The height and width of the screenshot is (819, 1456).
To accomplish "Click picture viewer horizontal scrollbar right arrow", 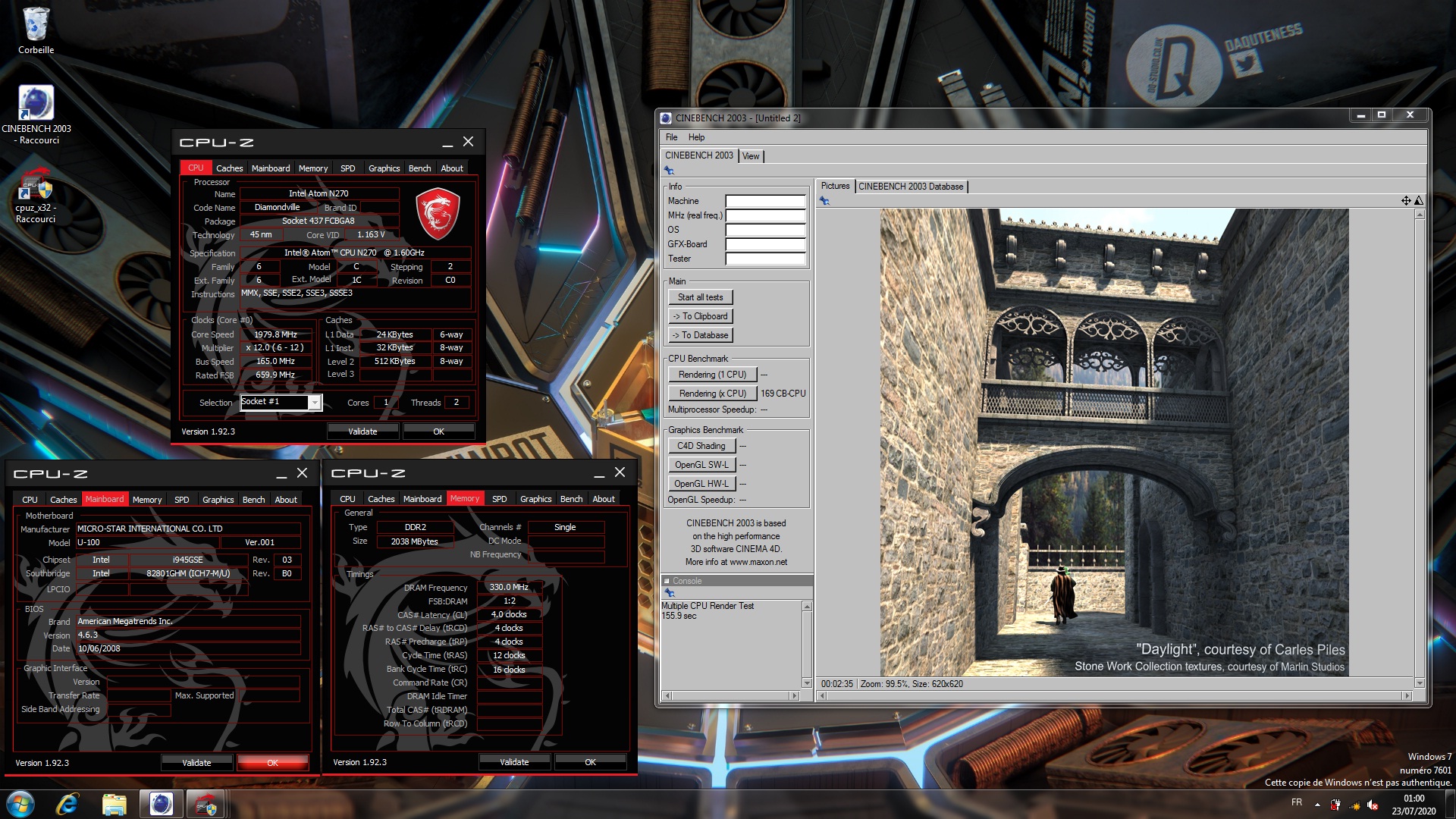I will [x=1407, y=695].
